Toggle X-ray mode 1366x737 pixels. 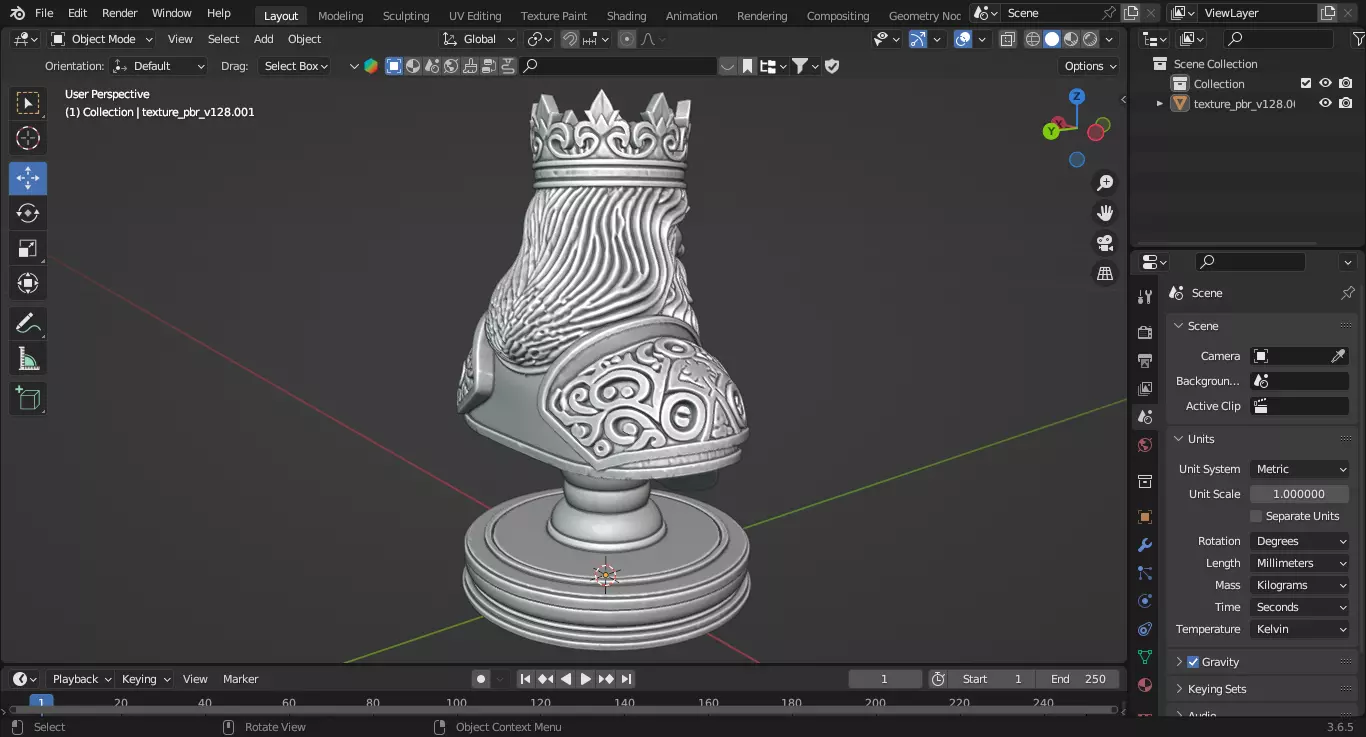(1007, 39)
